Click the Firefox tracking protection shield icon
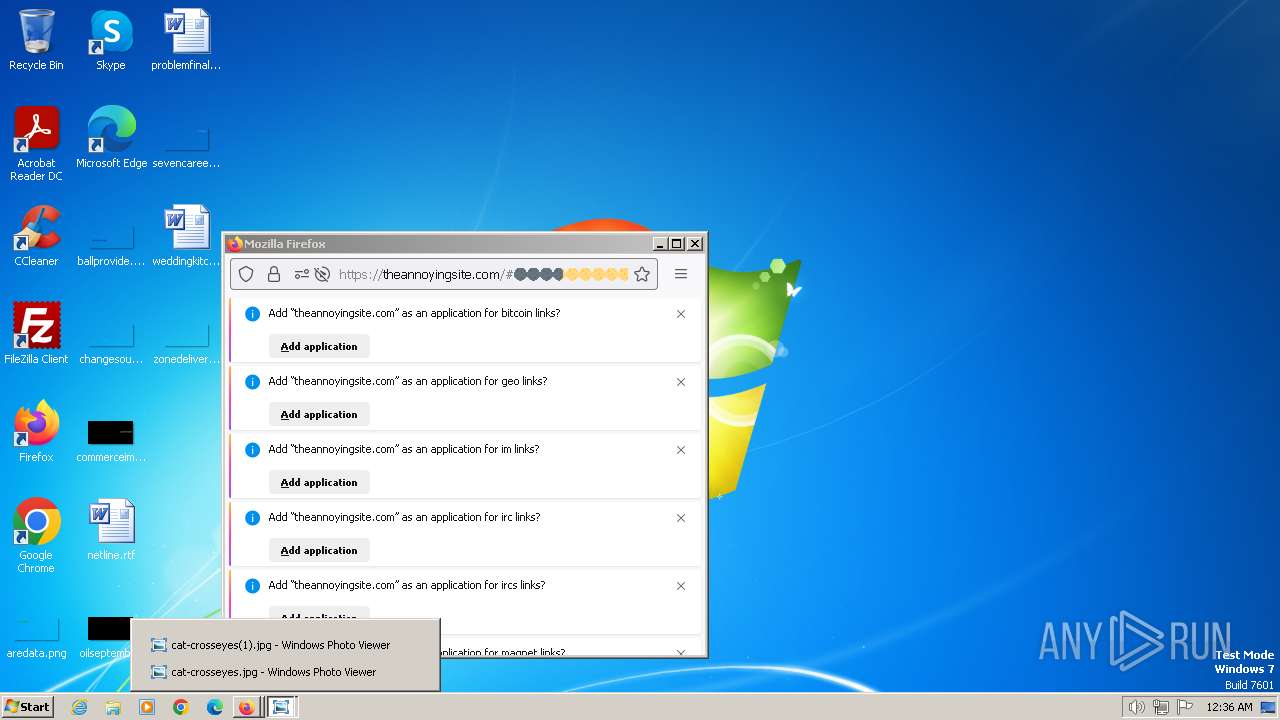 point(246,274)
